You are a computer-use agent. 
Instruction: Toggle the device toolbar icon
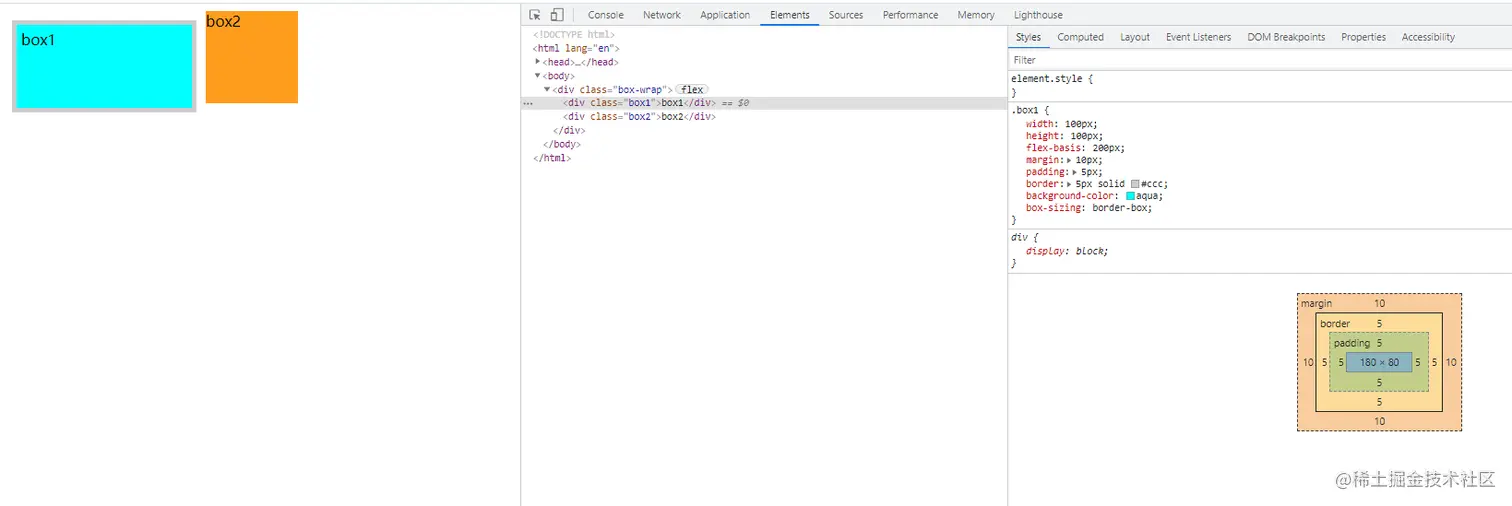(x=557, y=15)
